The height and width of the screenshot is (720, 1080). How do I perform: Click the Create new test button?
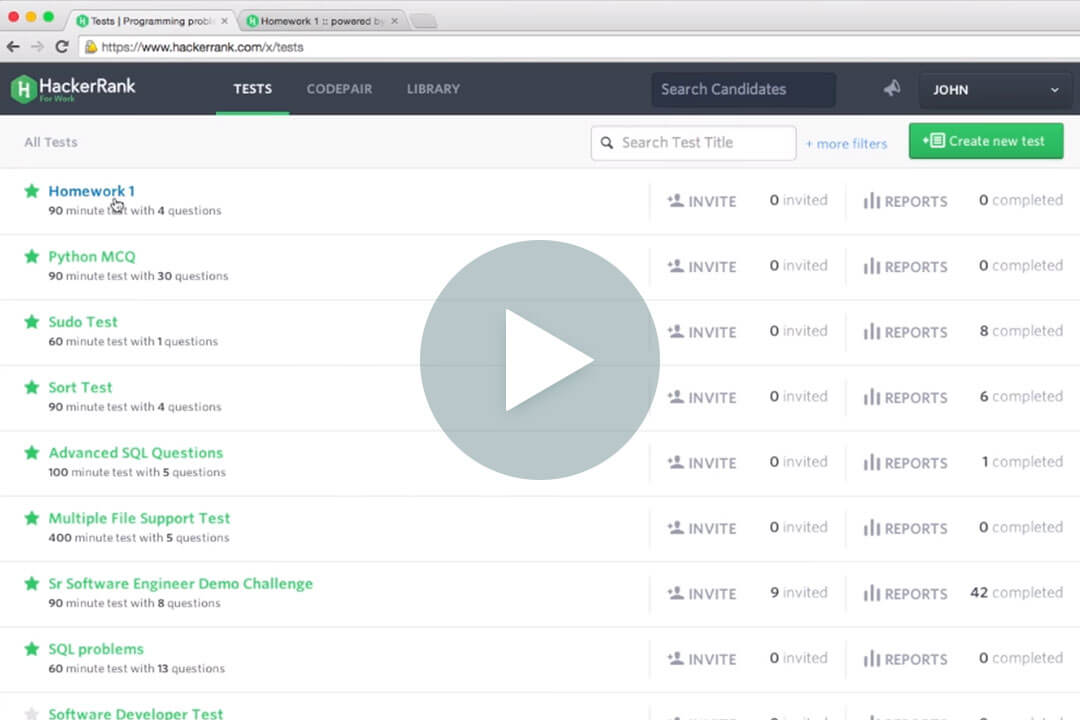pos(986,141)
